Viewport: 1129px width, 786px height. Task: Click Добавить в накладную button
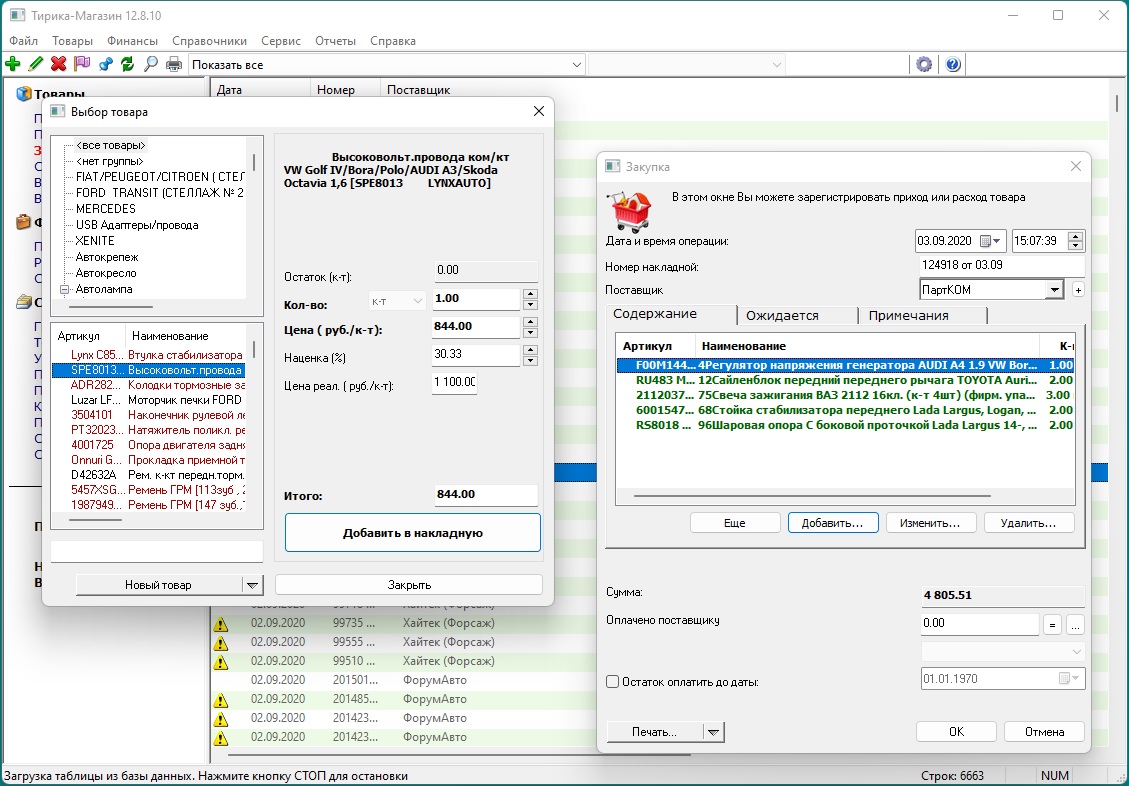pos(413,533)
